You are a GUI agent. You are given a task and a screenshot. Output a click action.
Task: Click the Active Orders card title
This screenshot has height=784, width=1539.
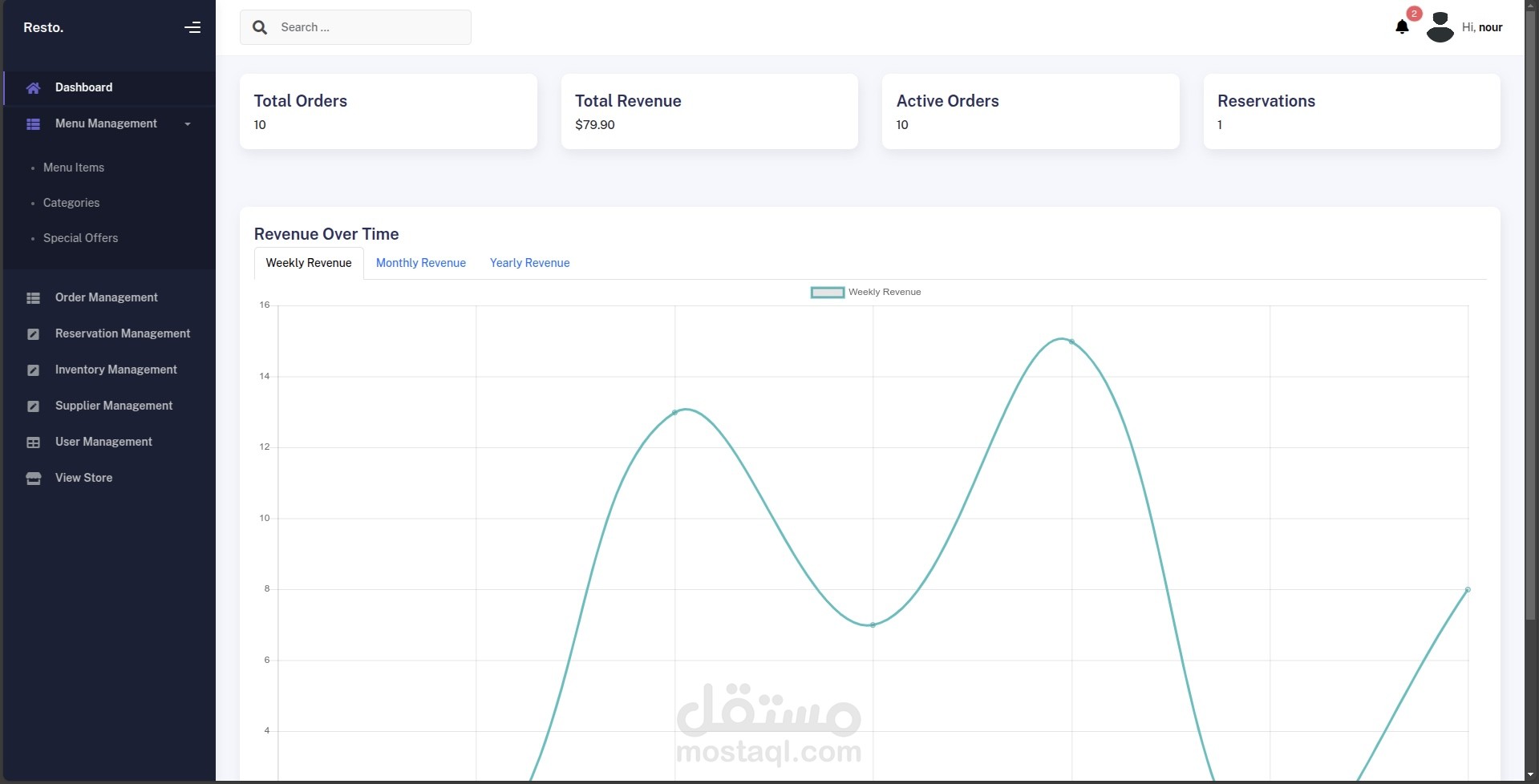948,101
